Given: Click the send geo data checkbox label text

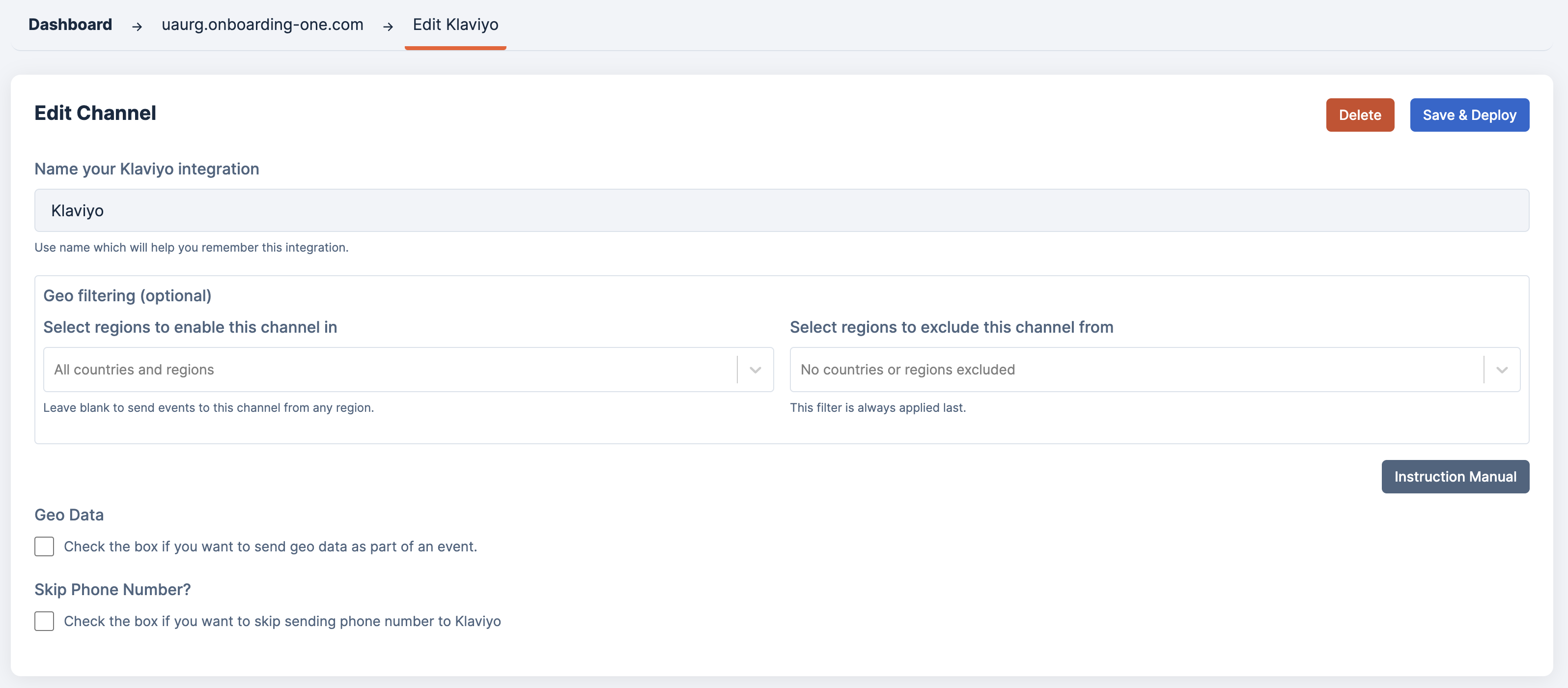Looking at the screenshot, I should 270,547.
